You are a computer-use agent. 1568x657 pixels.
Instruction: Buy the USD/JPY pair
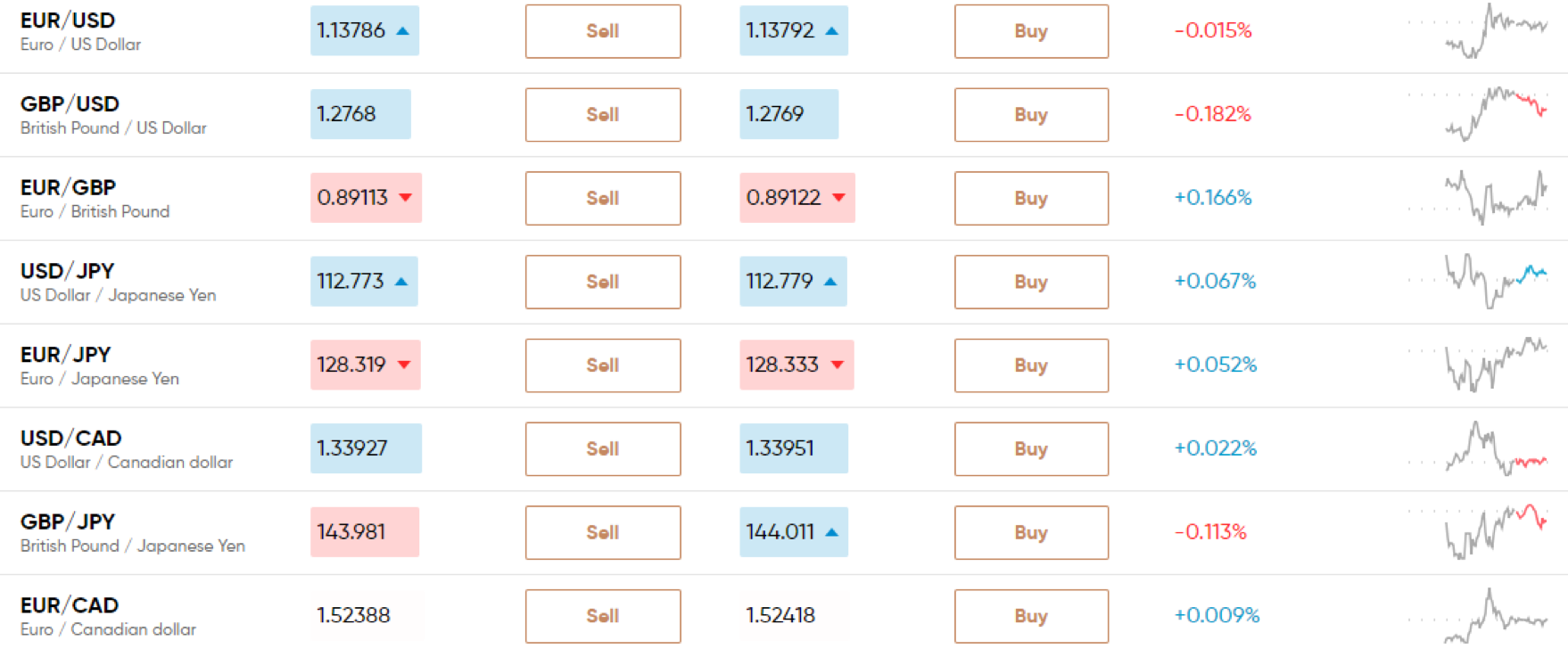click(x=1032, y=282)
